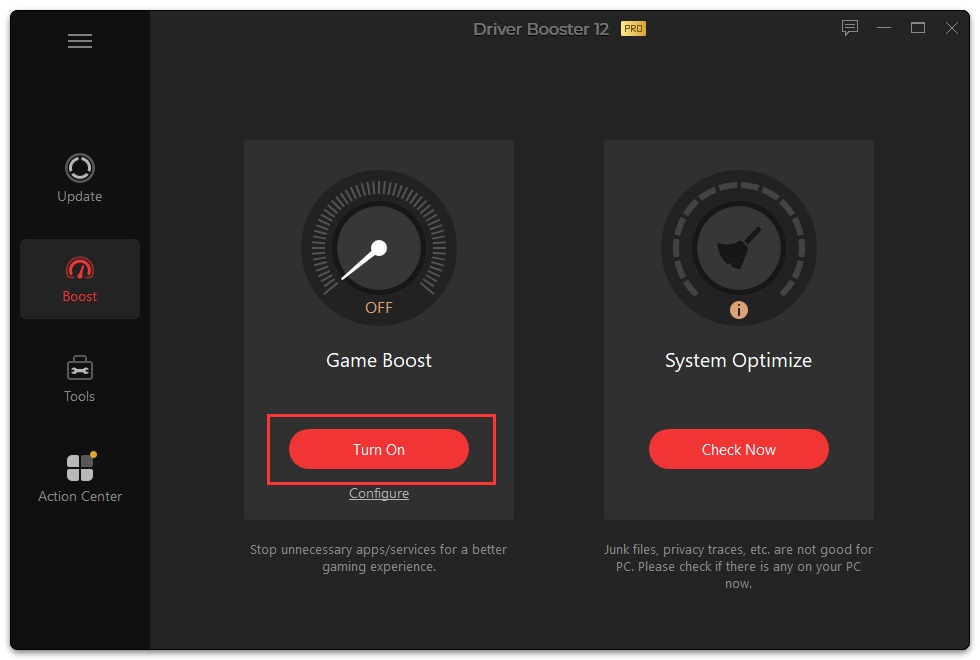
Task: Open the Update section
Action: [79, 178]
